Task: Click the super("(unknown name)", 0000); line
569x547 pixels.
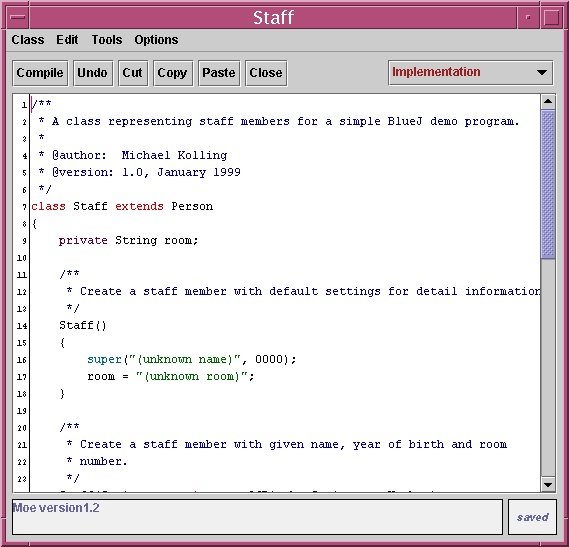Action: pyautogui.click(x=192, y=359)
